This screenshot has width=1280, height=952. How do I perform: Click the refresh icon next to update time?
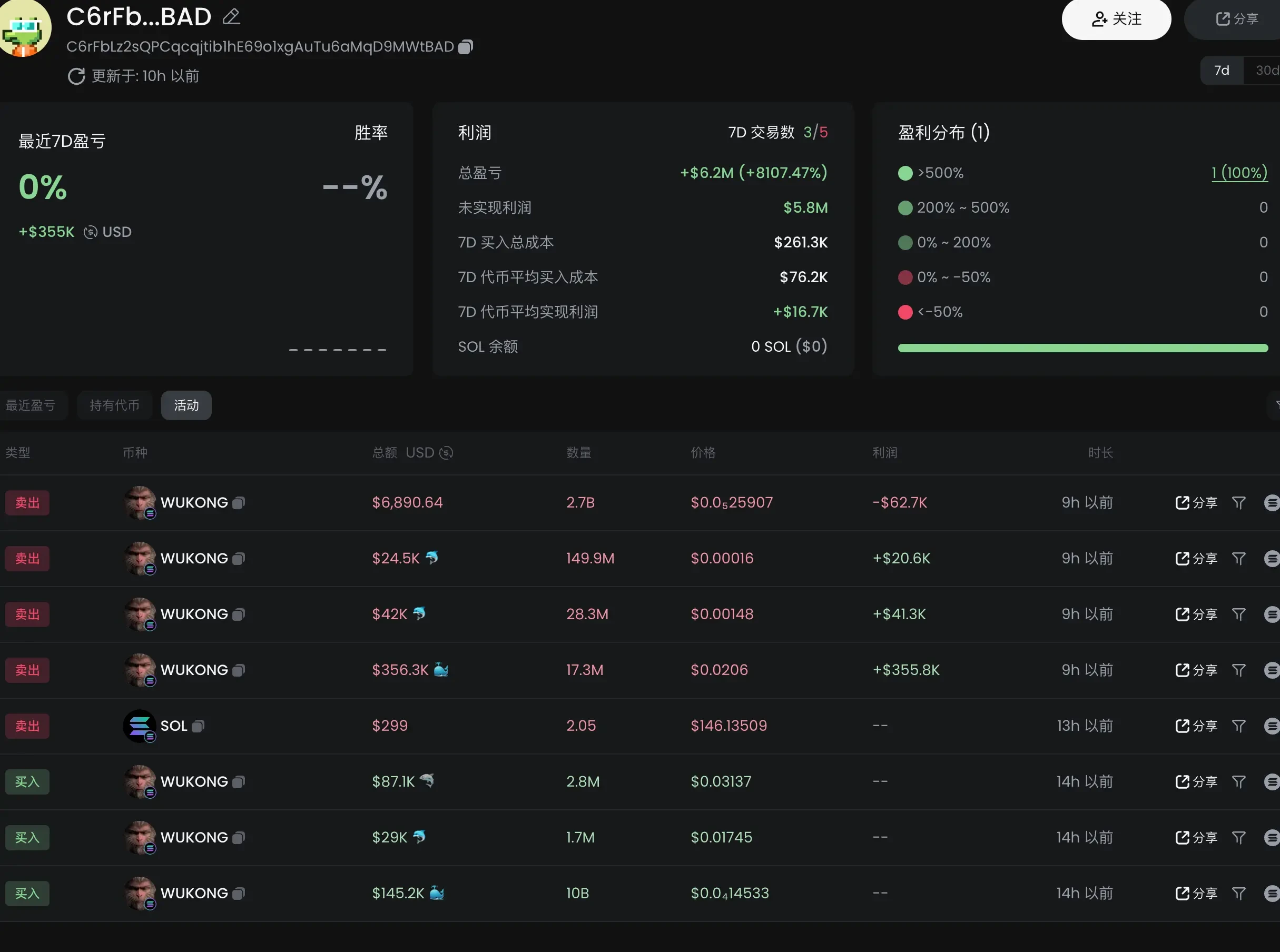click(x=77, y=76)
